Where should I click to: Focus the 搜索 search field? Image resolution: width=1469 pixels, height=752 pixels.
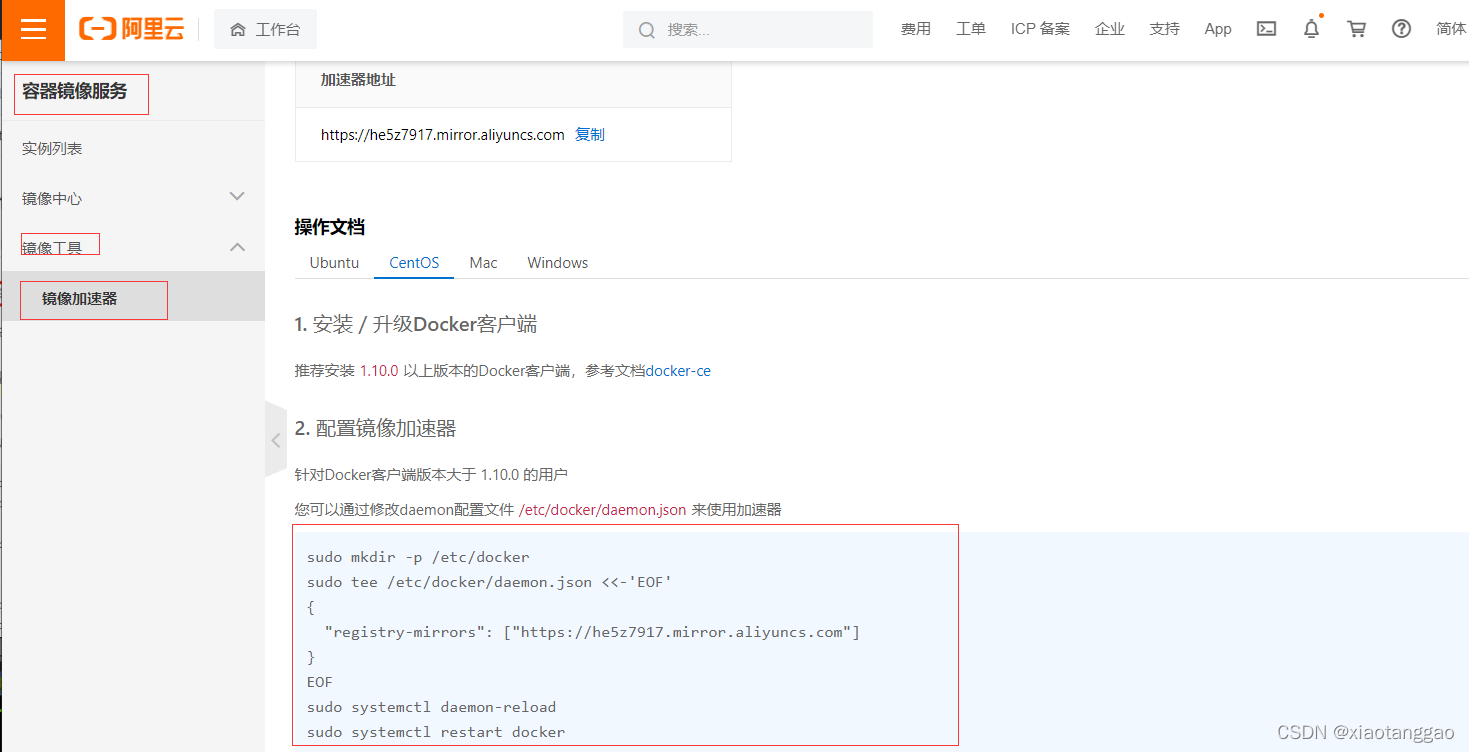click(748, 30)
